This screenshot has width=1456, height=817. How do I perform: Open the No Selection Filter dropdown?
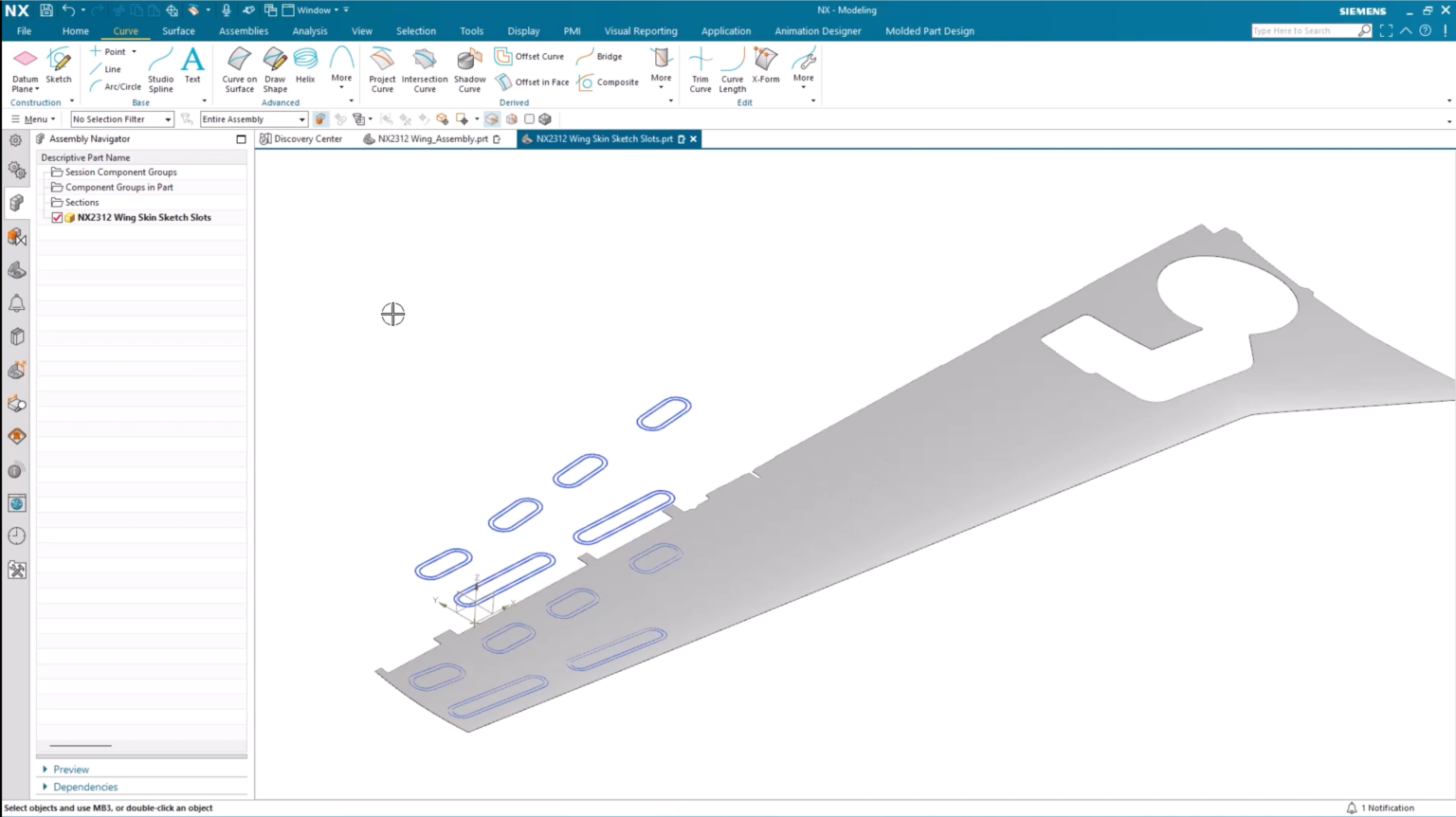[x=121, y=119]
